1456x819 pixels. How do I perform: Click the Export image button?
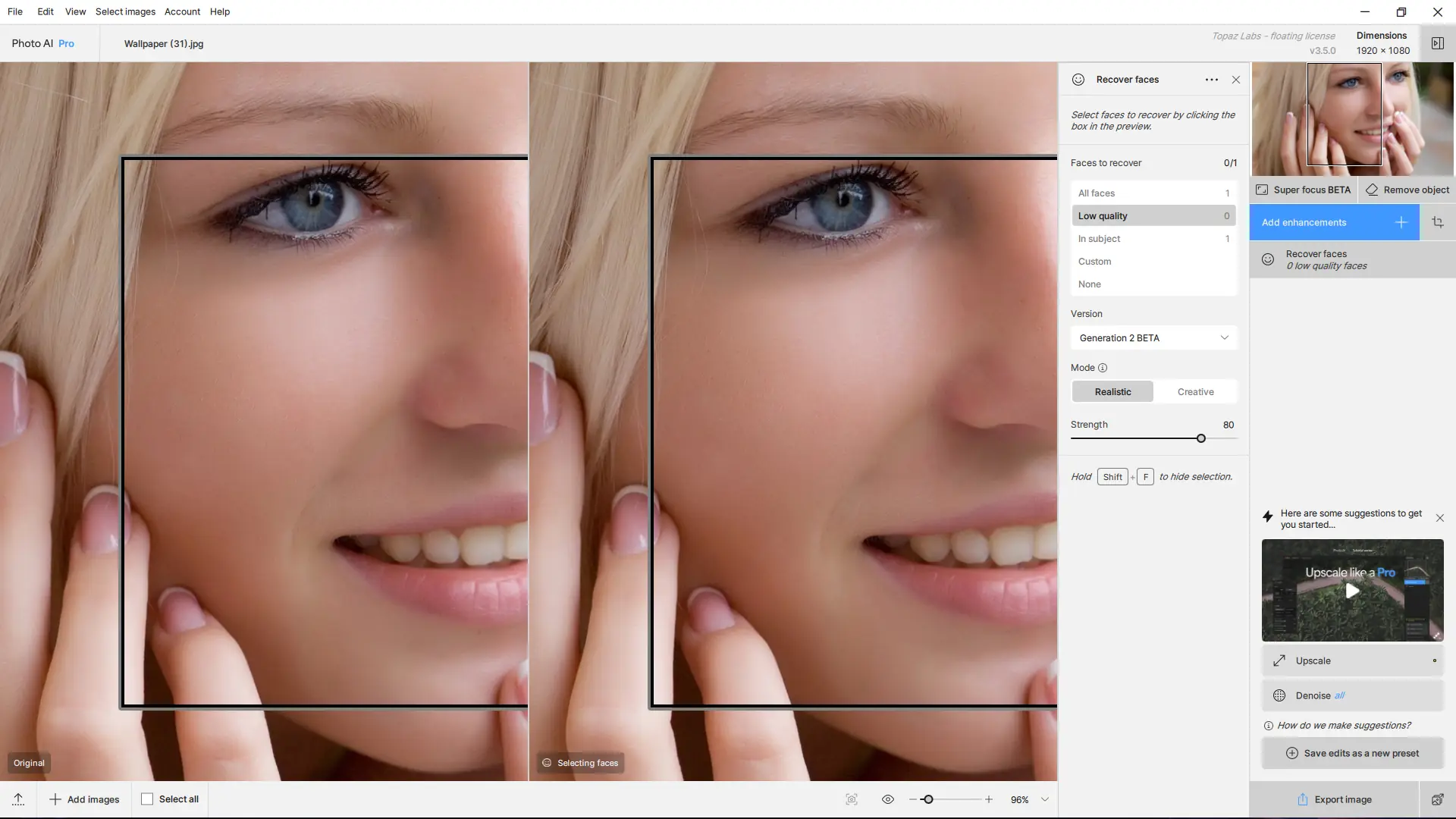1334,799
